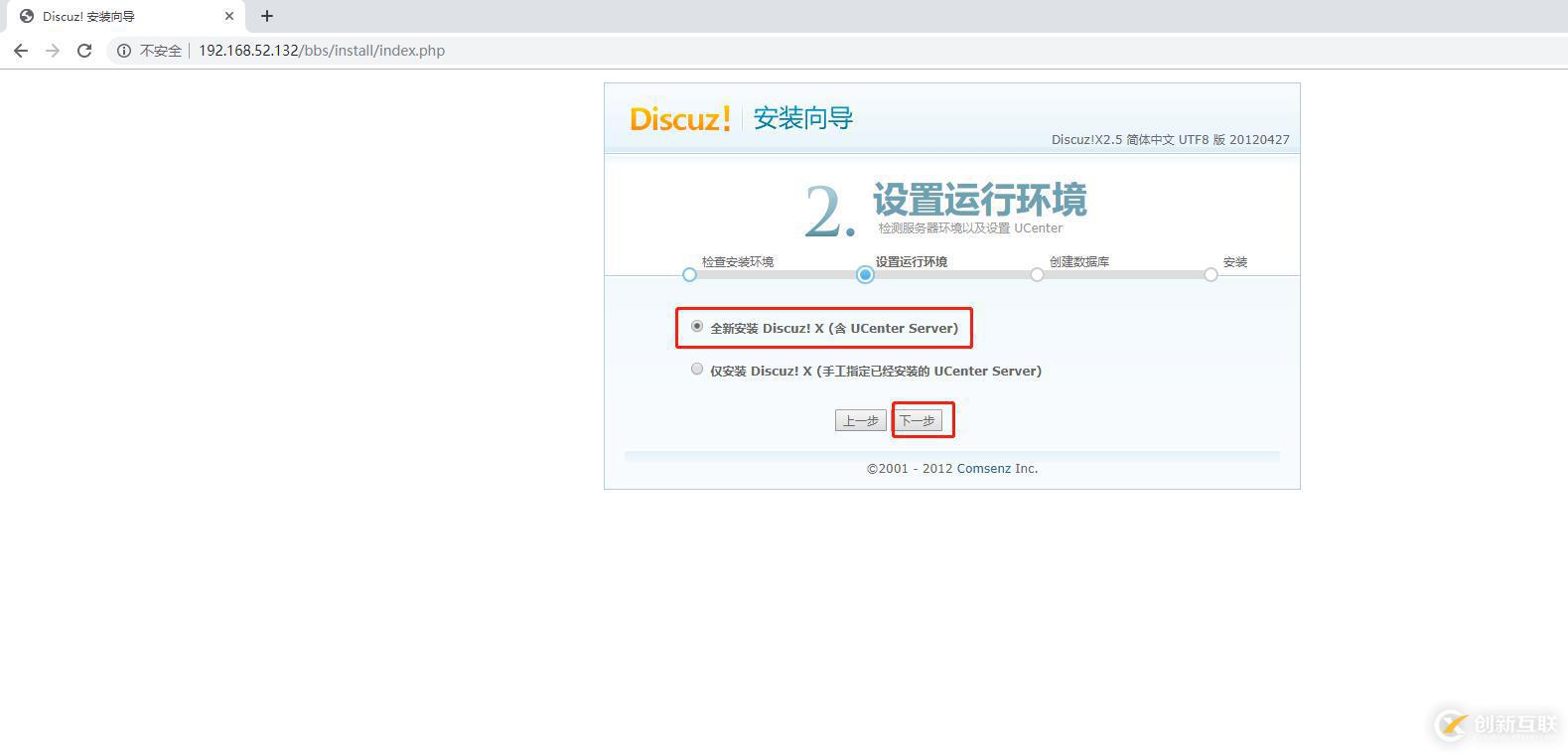Click the 设置运行环境 step marker
The height and width of the screenshot is (754, 1568).
pyautogui.click(x=865, y=275)
